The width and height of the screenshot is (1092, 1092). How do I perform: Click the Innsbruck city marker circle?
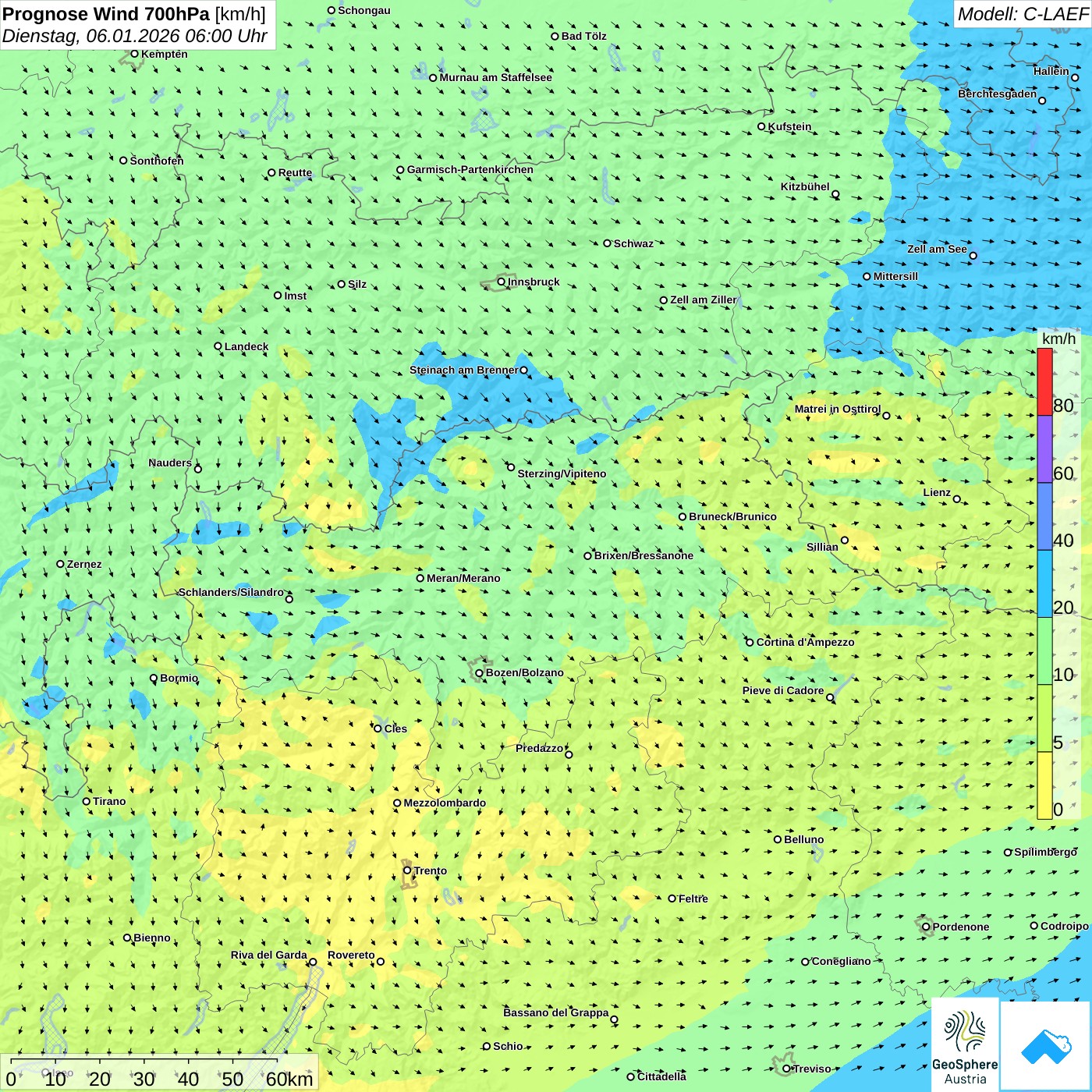coord(502,282)
